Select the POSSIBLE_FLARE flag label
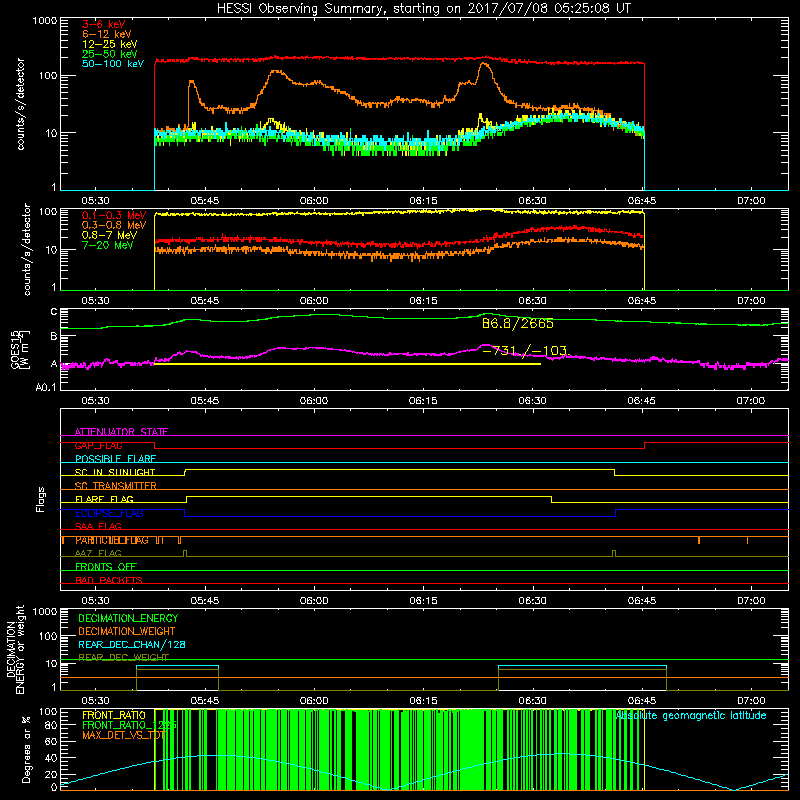 coord(115,459)
